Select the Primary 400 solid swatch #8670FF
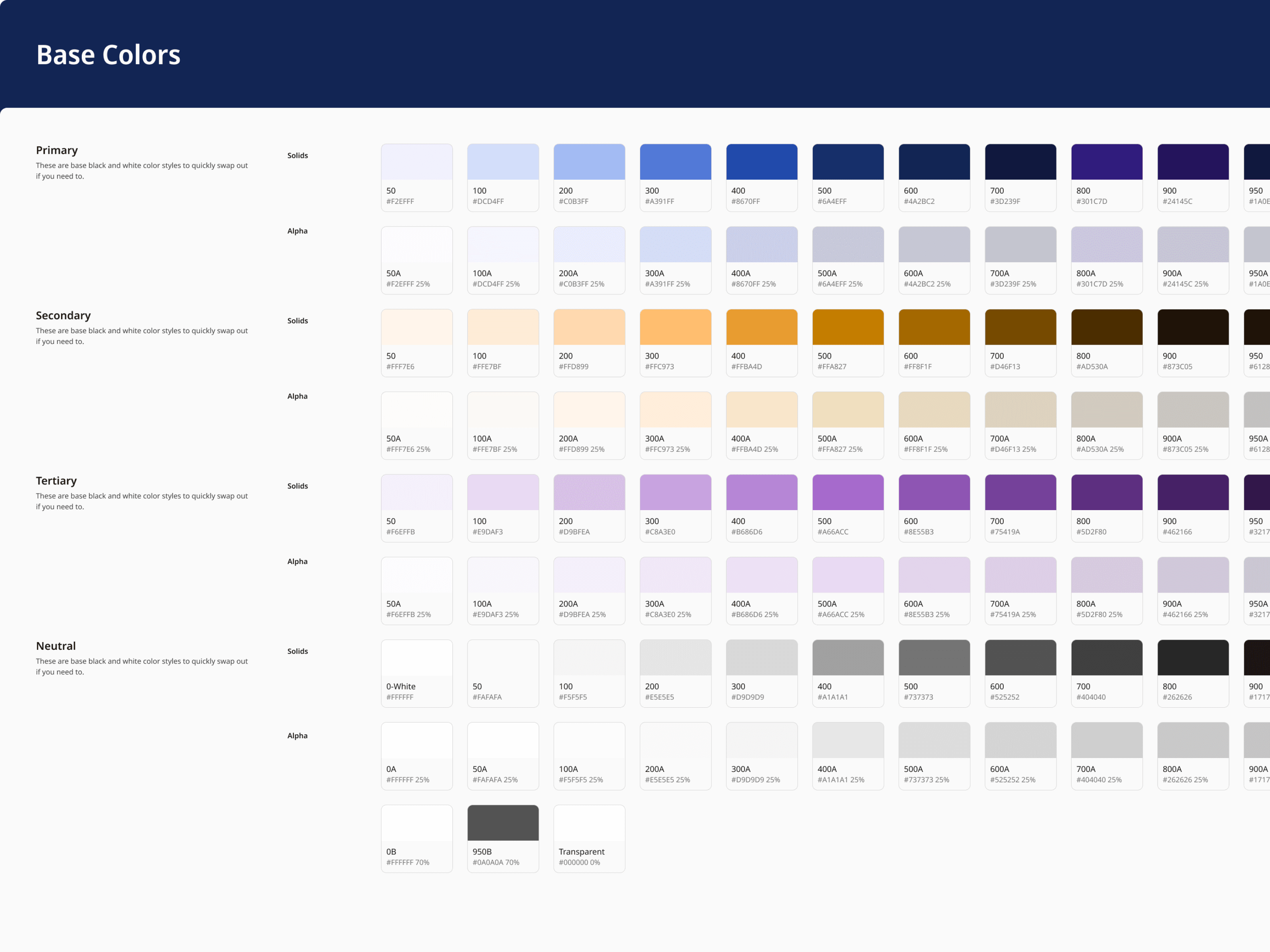Image resolution: width=1270 pixels, height=952 pixels. (761, 178)
